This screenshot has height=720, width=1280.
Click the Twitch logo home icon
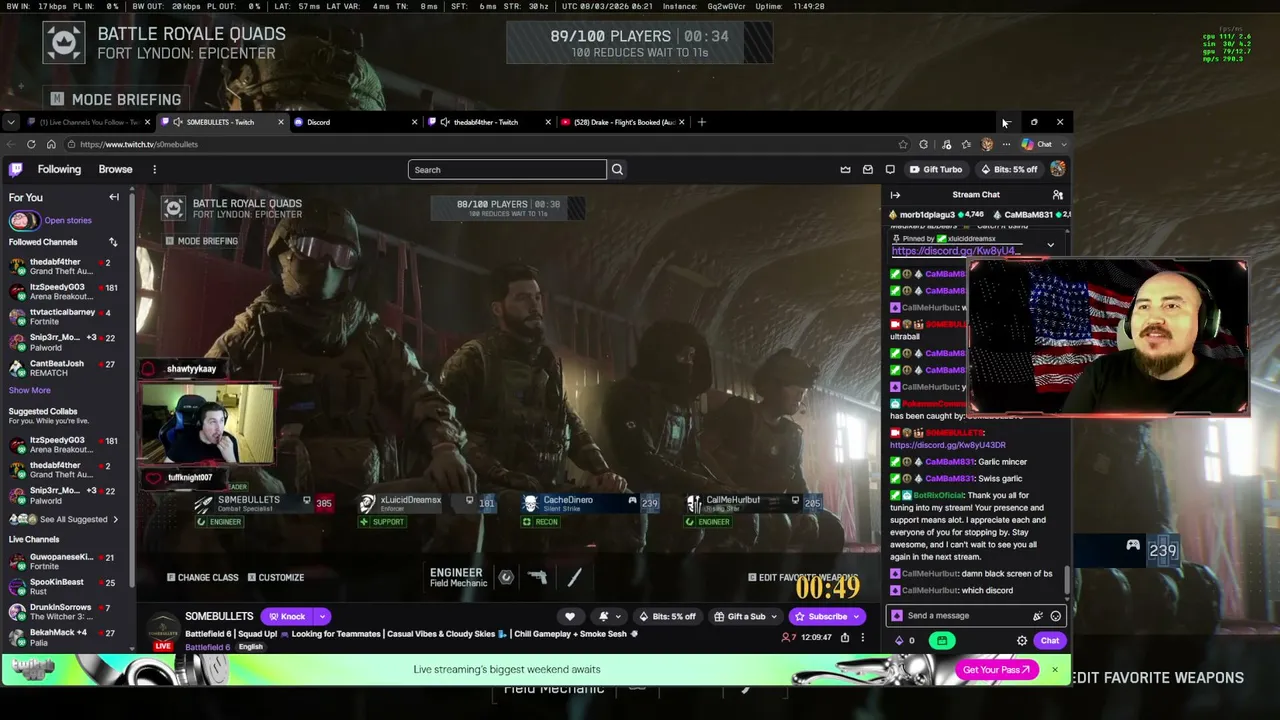pyautogui.click(x=17, y=169)
